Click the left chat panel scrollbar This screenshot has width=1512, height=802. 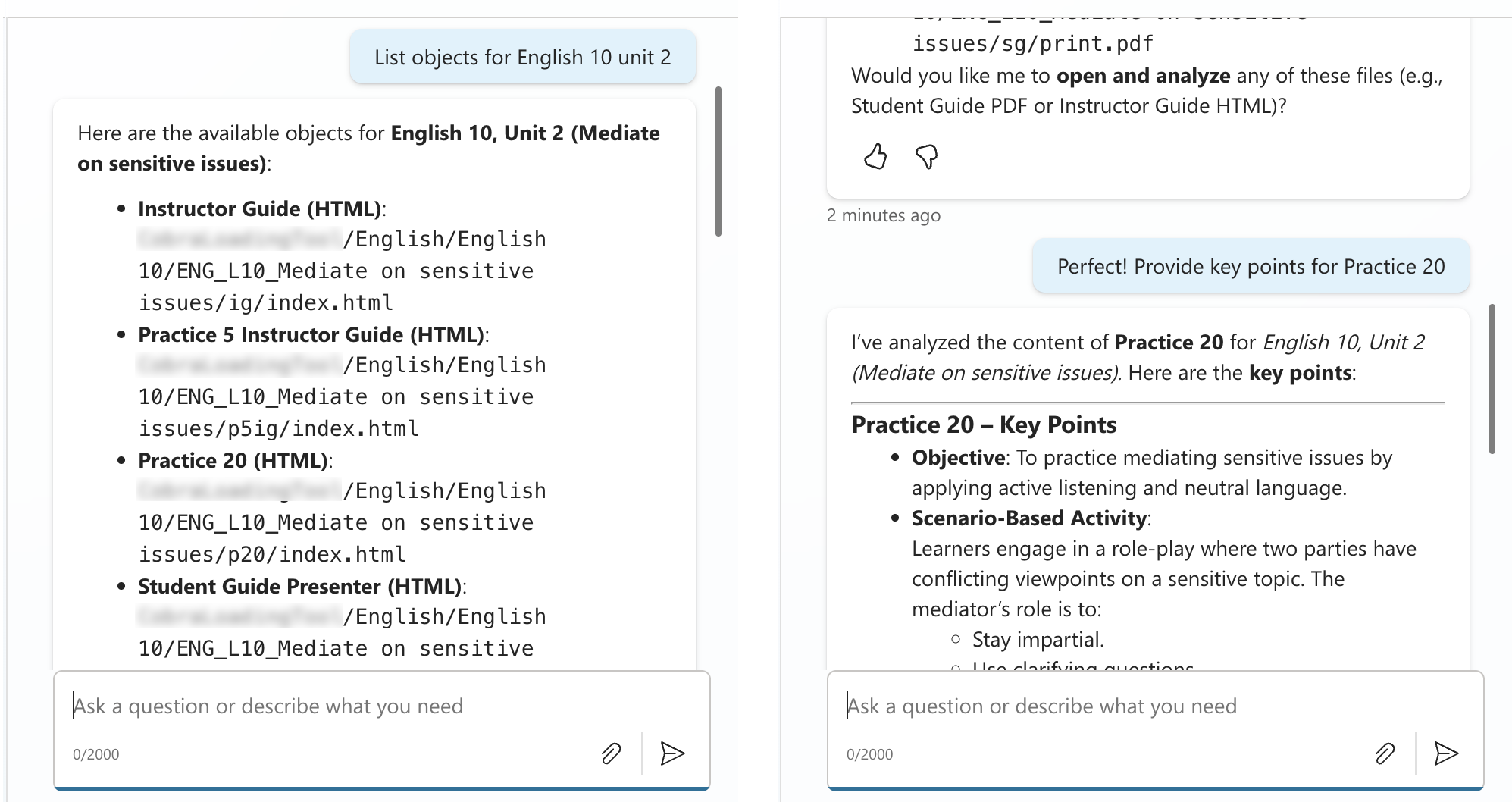click(x=718, y=161)
